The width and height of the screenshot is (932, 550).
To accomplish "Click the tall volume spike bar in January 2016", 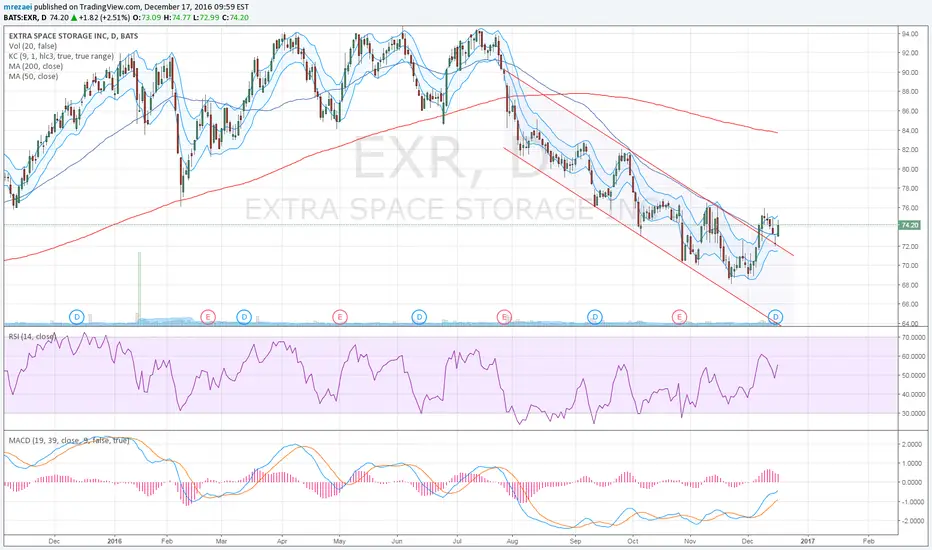I will (x=140, y=287).
